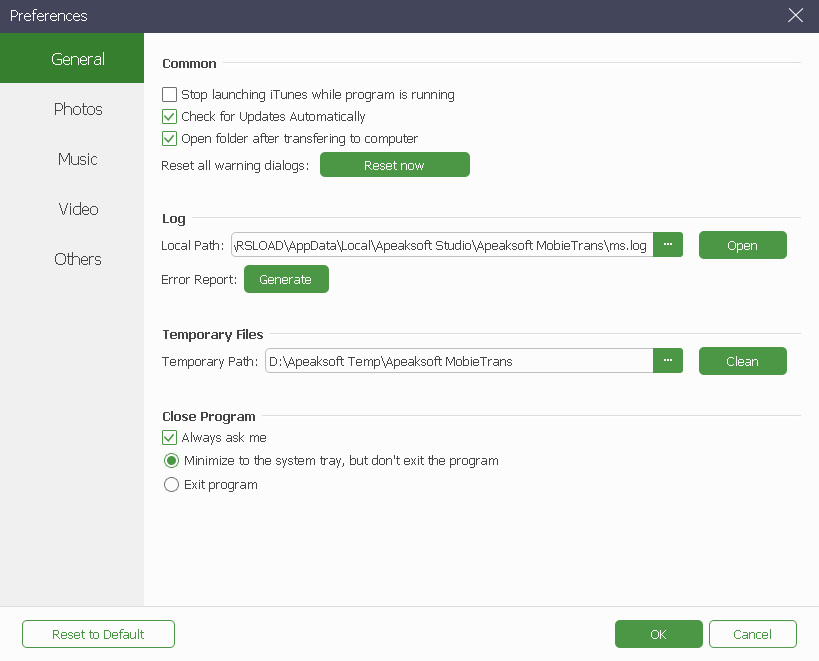The height and width of the screenshot is (661, 819).
Task: Uncheck Check for Updates Automatically
Action: click(170, 117)
